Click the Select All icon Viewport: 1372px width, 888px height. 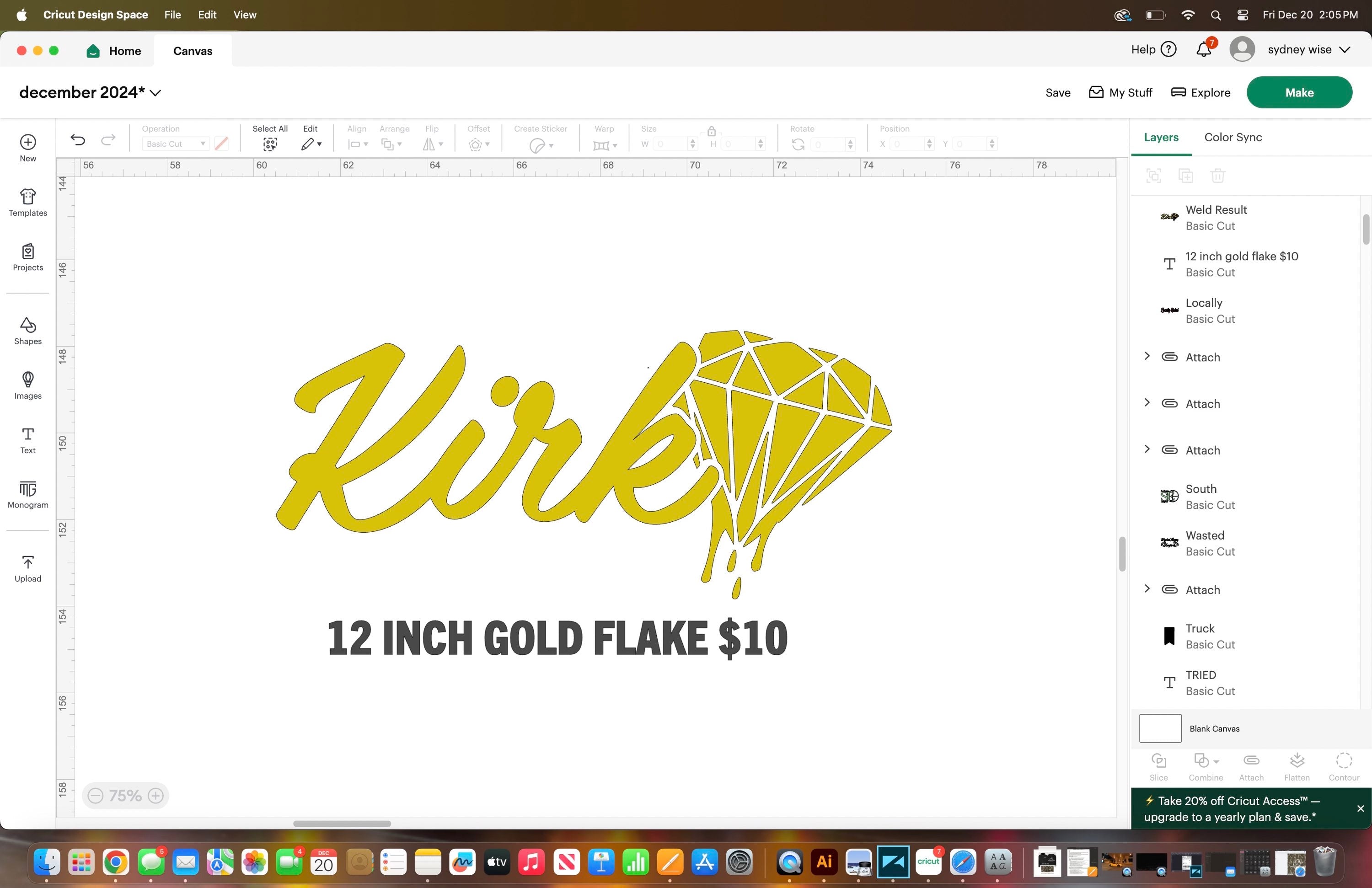[x=270, y=144]
